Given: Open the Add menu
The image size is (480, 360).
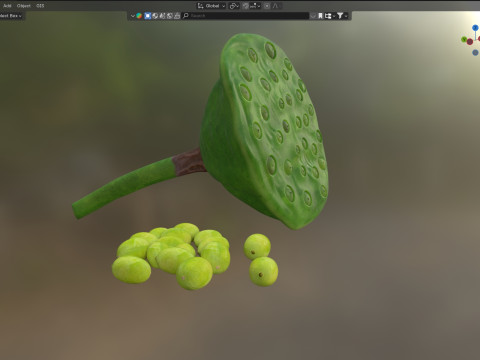Looking at the screenshot, I should click(7, 6).
